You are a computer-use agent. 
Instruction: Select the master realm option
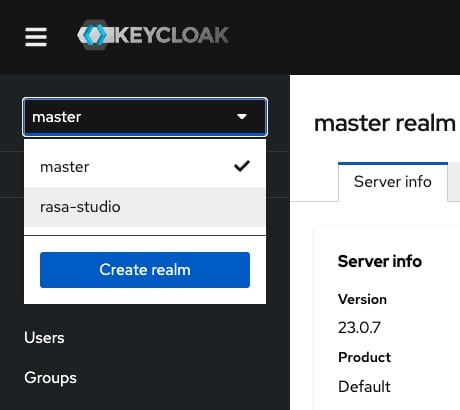145,167
